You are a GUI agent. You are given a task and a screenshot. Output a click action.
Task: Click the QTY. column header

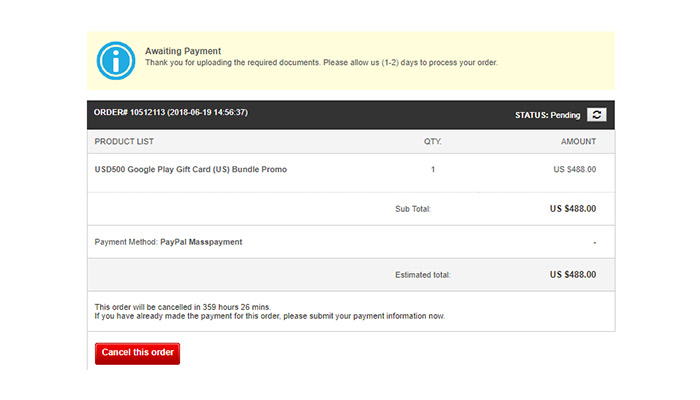[433, 142]
